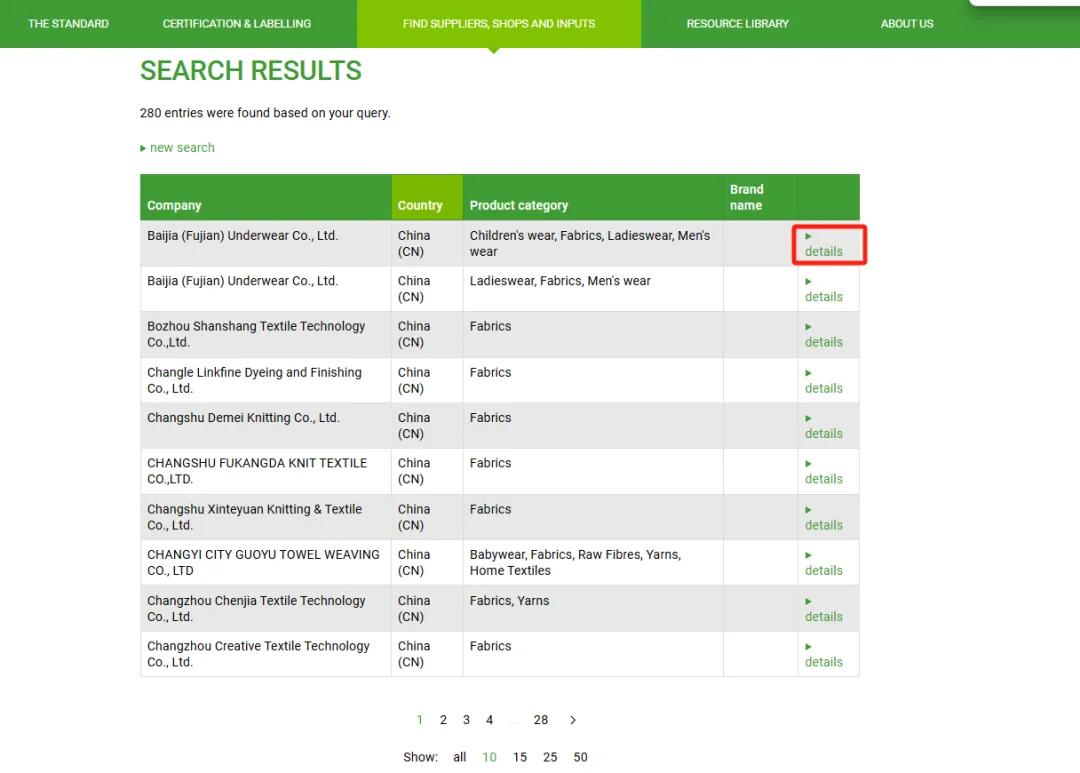This screenshot has width=1080, height=773.
Task: Open details for Changshu Xinteyuan Knitting
Action: pyautogui.click(x=824, y=518)
